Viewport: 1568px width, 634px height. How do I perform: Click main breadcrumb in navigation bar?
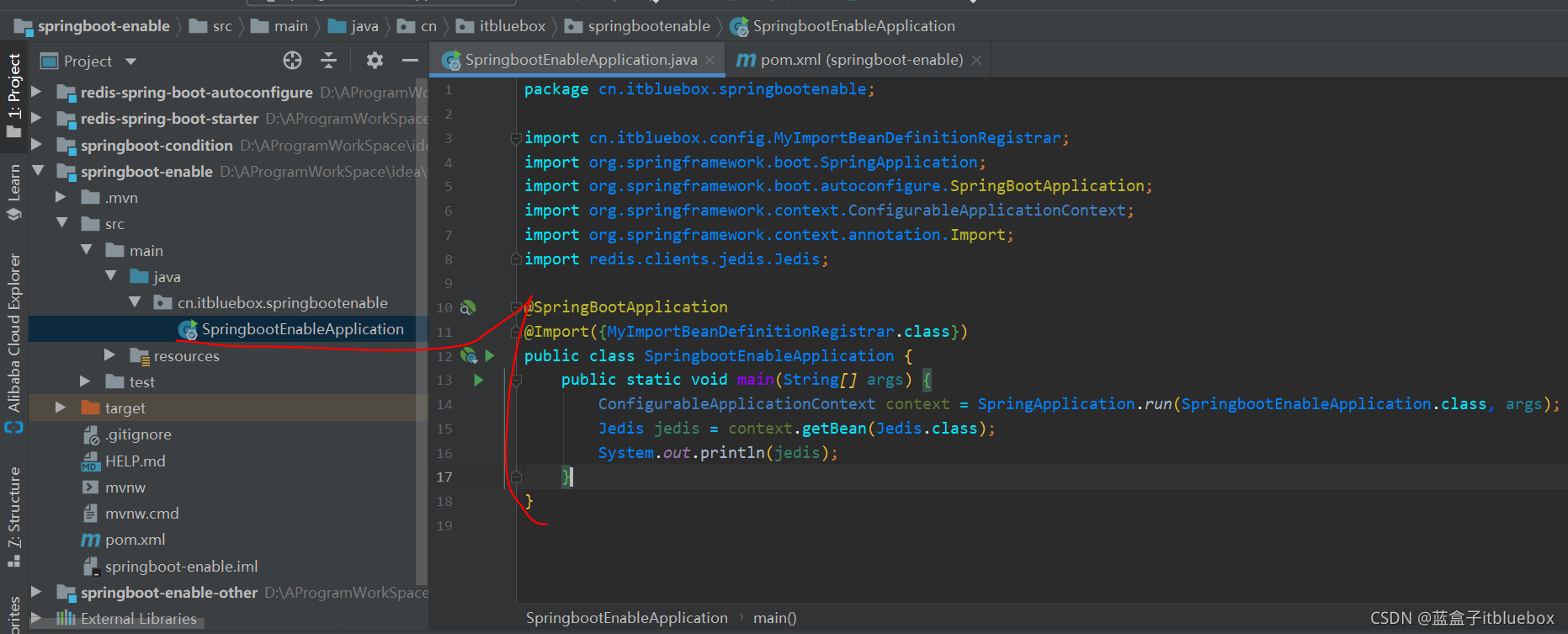tap(280, 26)
